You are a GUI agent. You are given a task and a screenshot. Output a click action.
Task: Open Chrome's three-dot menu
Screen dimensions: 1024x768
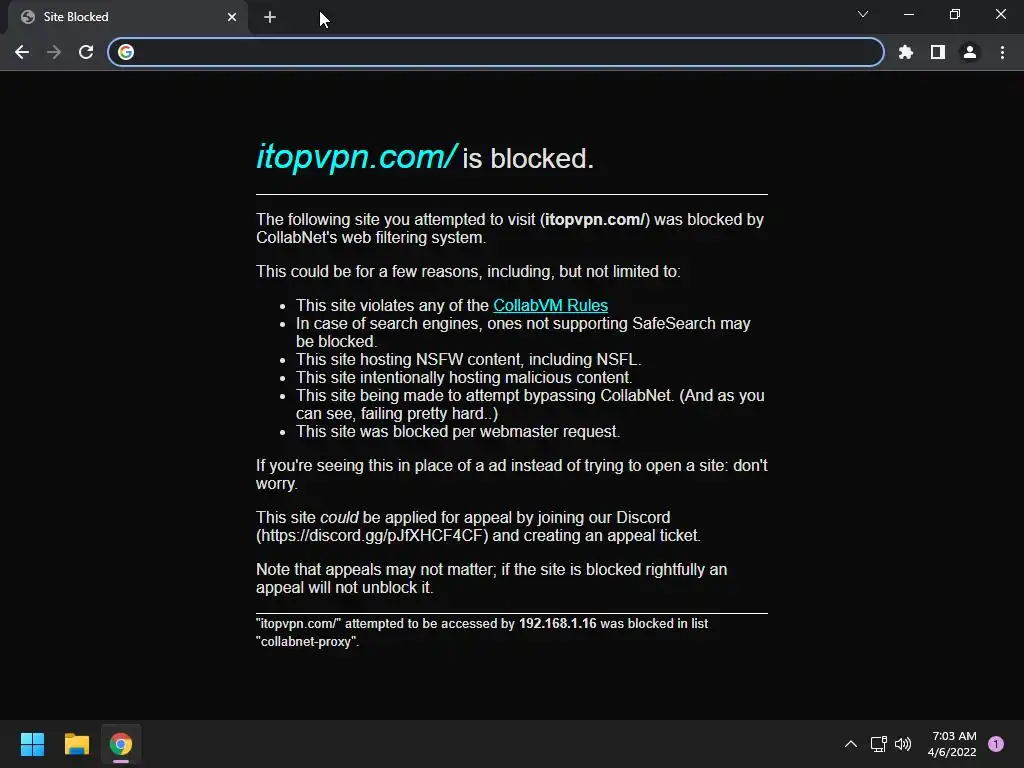(1002, 52)
